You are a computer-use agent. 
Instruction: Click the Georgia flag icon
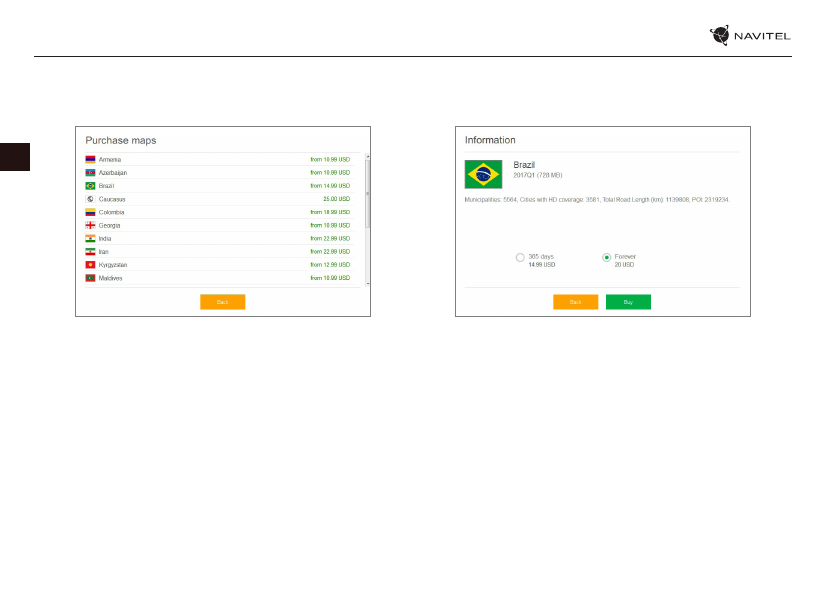90,225
